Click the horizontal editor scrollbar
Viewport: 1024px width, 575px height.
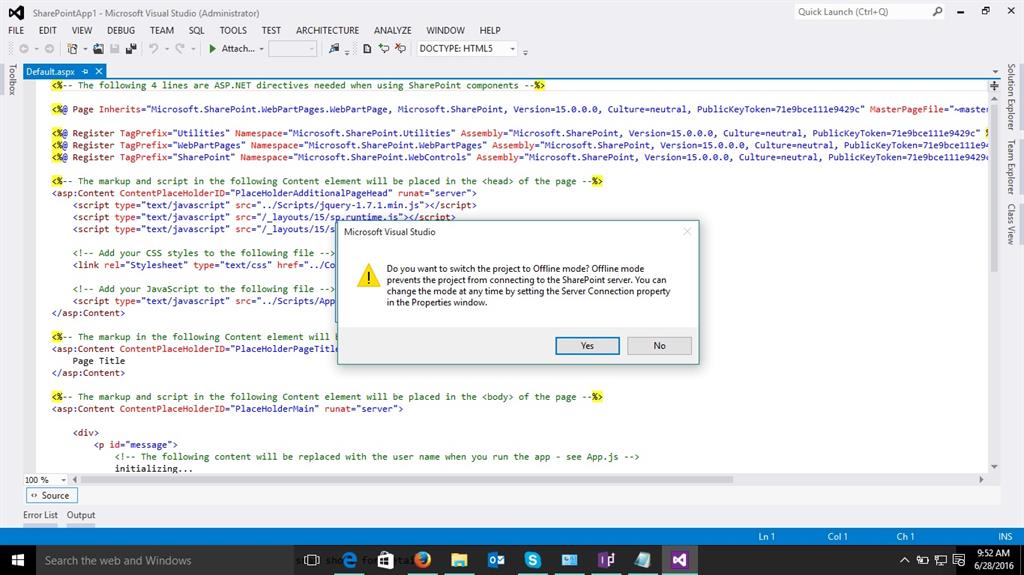tap(406, 480)
